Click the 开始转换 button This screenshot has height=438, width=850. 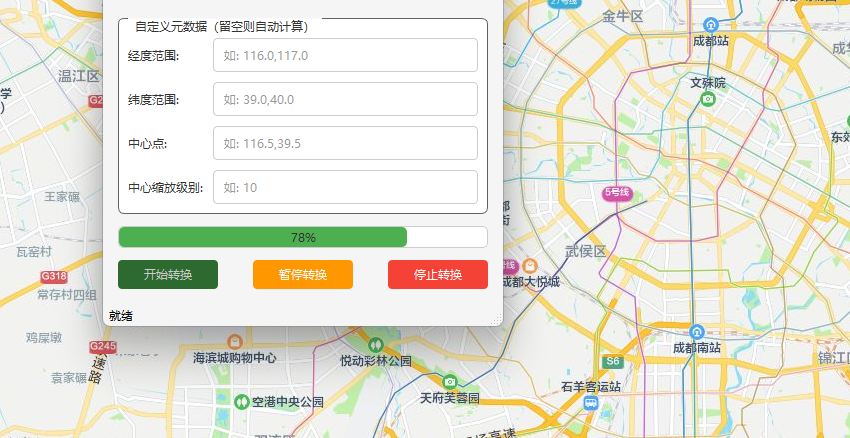pyautogui.click(x=168, y=274)
